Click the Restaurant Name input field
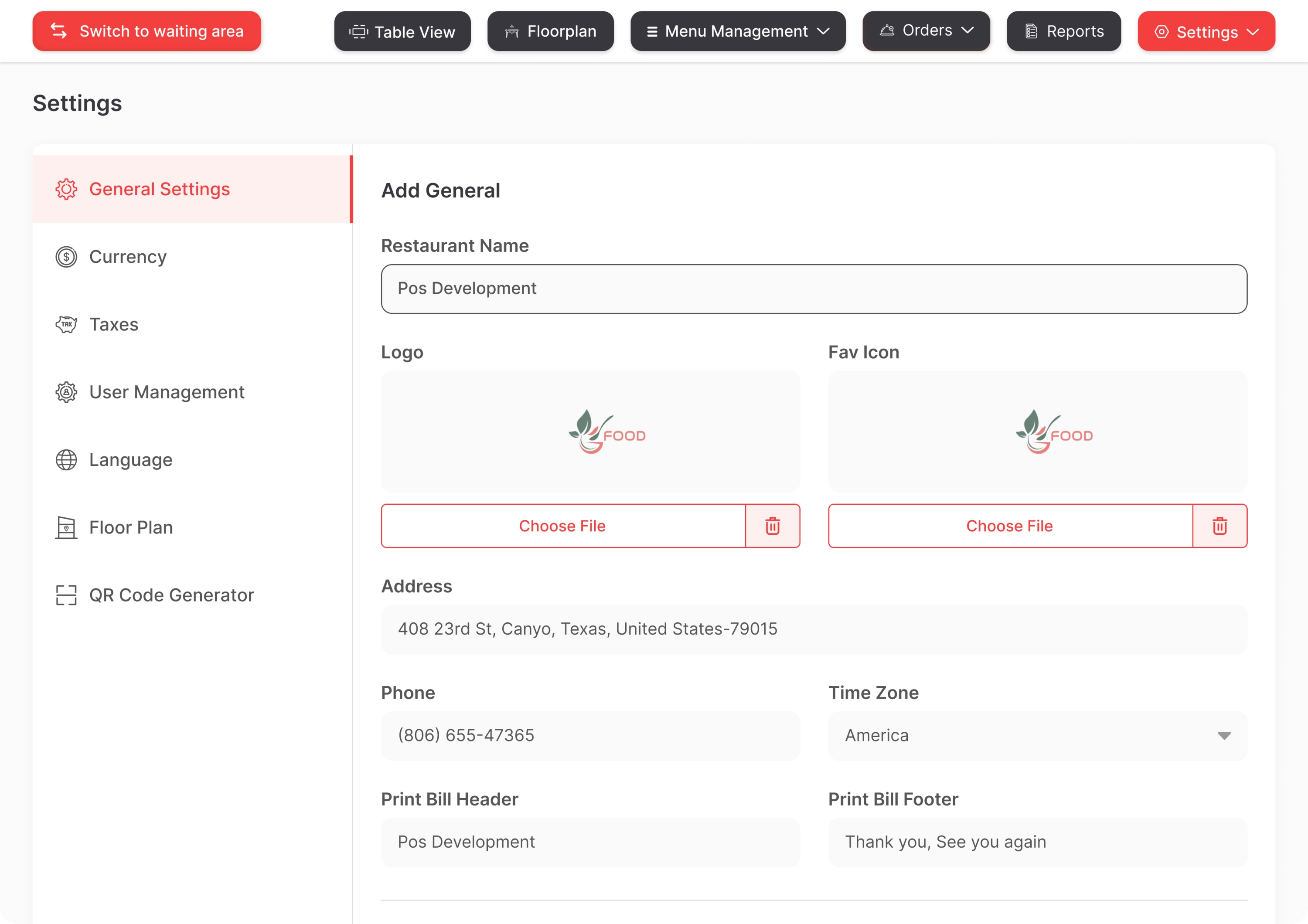Screen dimensions: 1308x924 coord(814,289)
